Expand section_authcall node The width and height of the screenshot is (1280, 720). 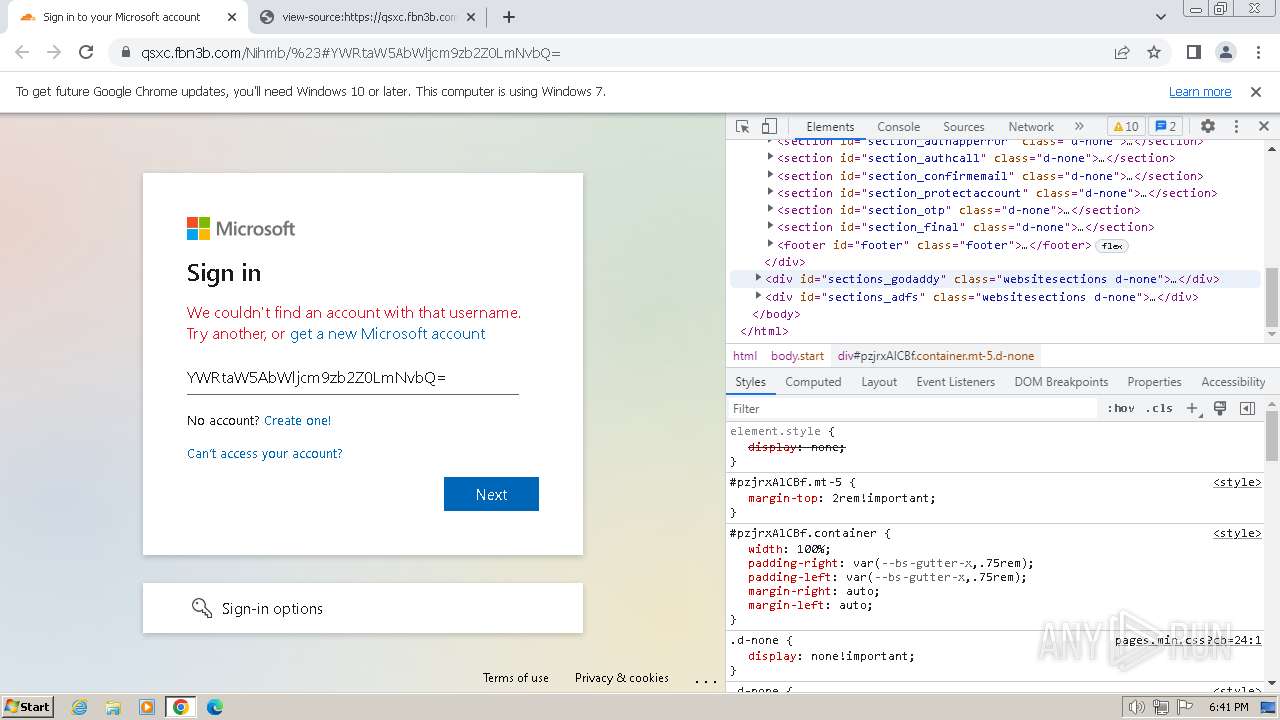point(770,157)
